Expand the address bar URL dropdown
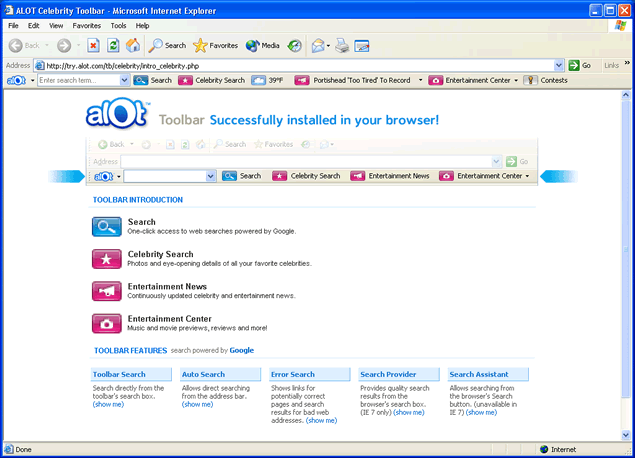This screenshot has height=458, width=635. 559,65
